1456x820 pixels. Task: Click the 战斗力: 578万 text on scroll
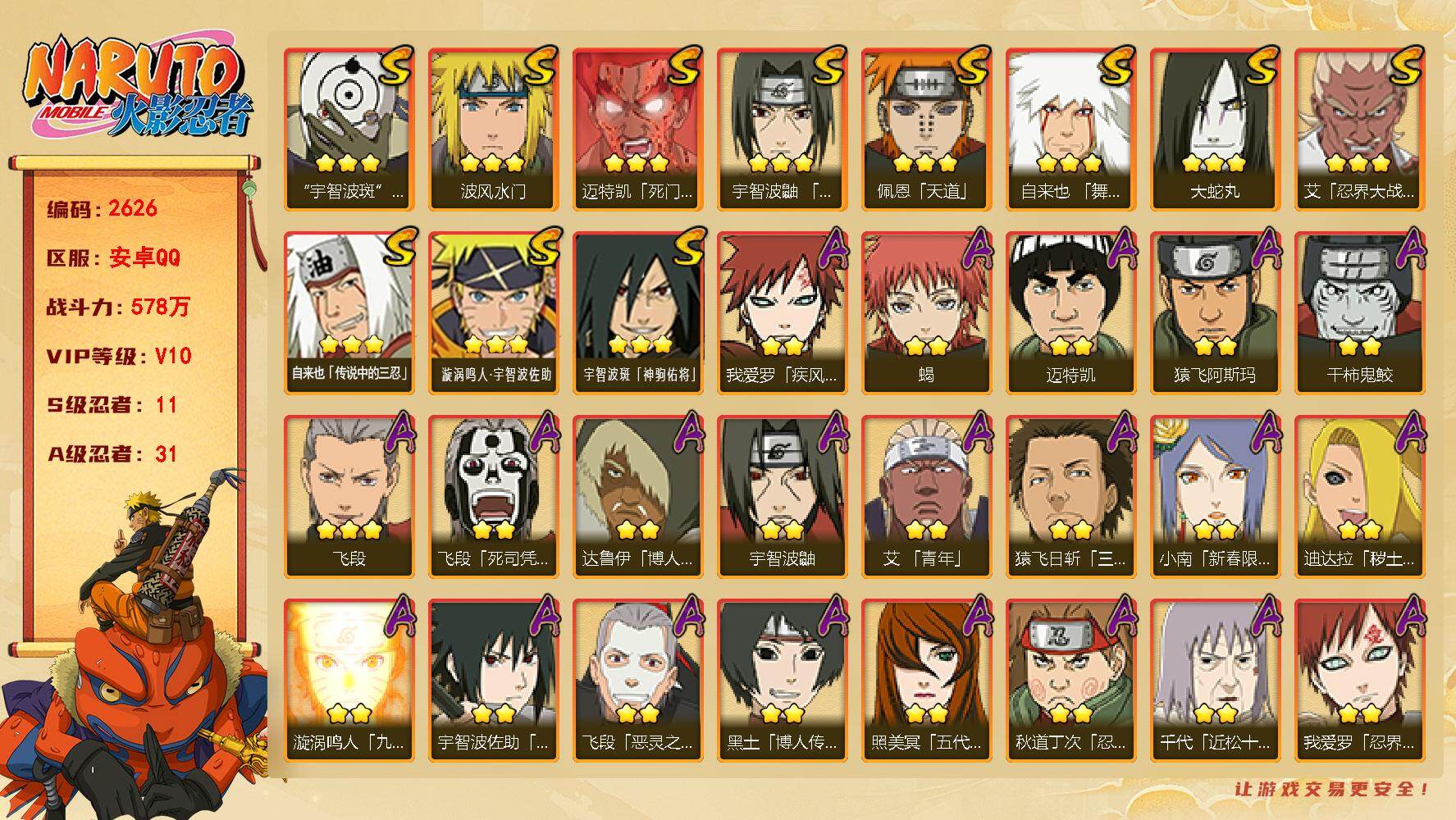click(x=118, y=307)
